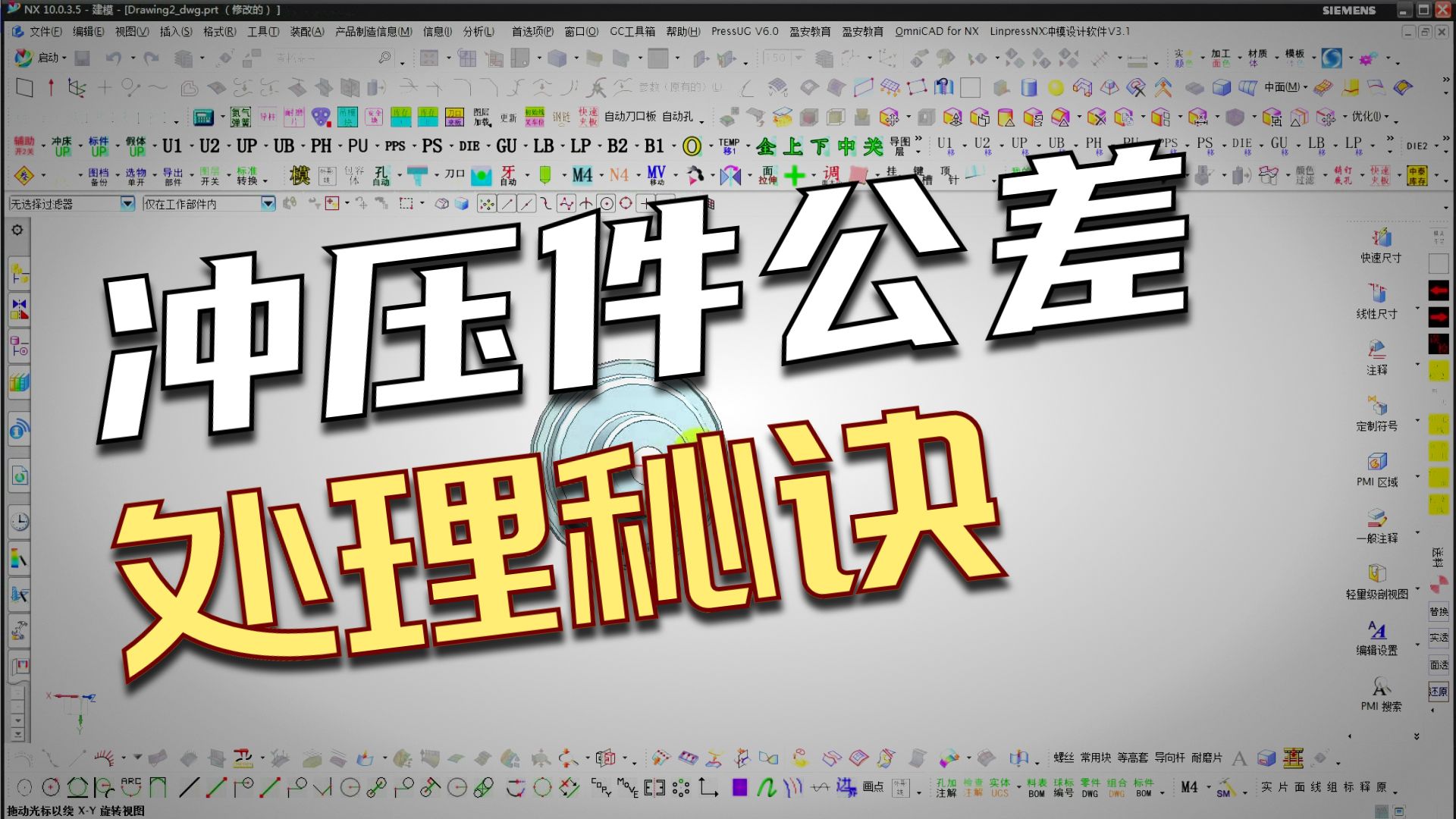Viewport: 1456px width, 819px height.
Task: Expand the U1 dropdown arrow
Action: point(191,146)
